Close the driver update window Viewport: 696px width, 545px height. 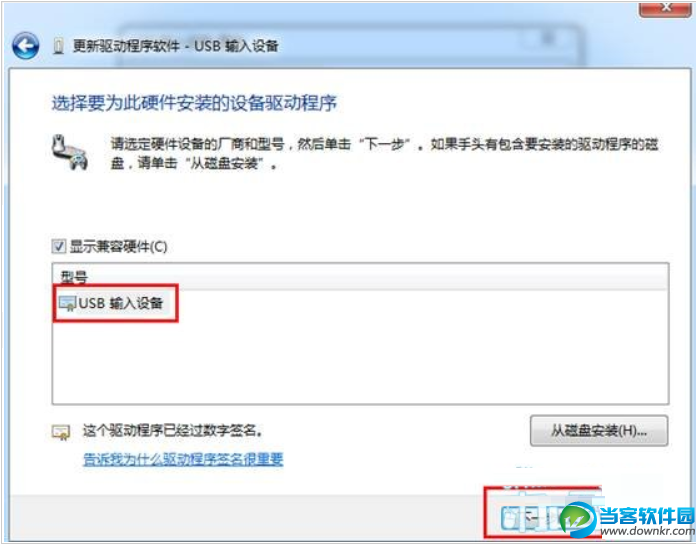pyautogui.click(x=665, y=8)
